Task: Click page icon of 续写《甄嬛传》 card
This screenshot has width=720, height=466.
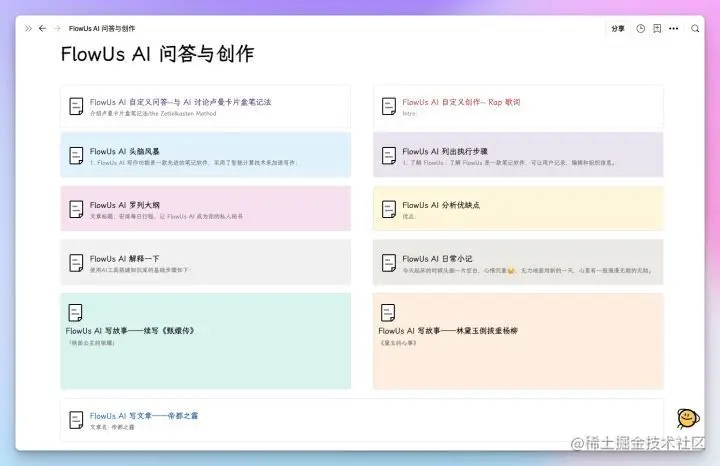Action: pyautogui.click(x=75, y=313)
